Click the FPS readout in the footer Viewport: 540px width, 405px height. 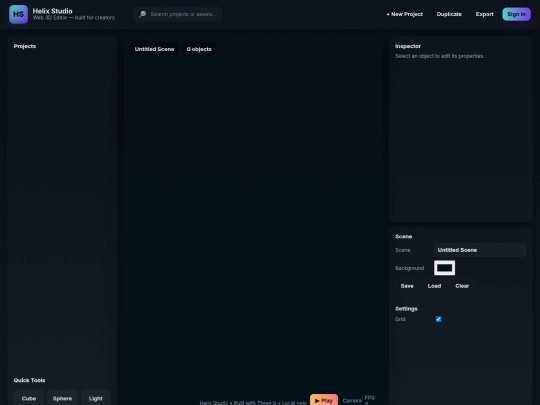[x=370, y=400]
